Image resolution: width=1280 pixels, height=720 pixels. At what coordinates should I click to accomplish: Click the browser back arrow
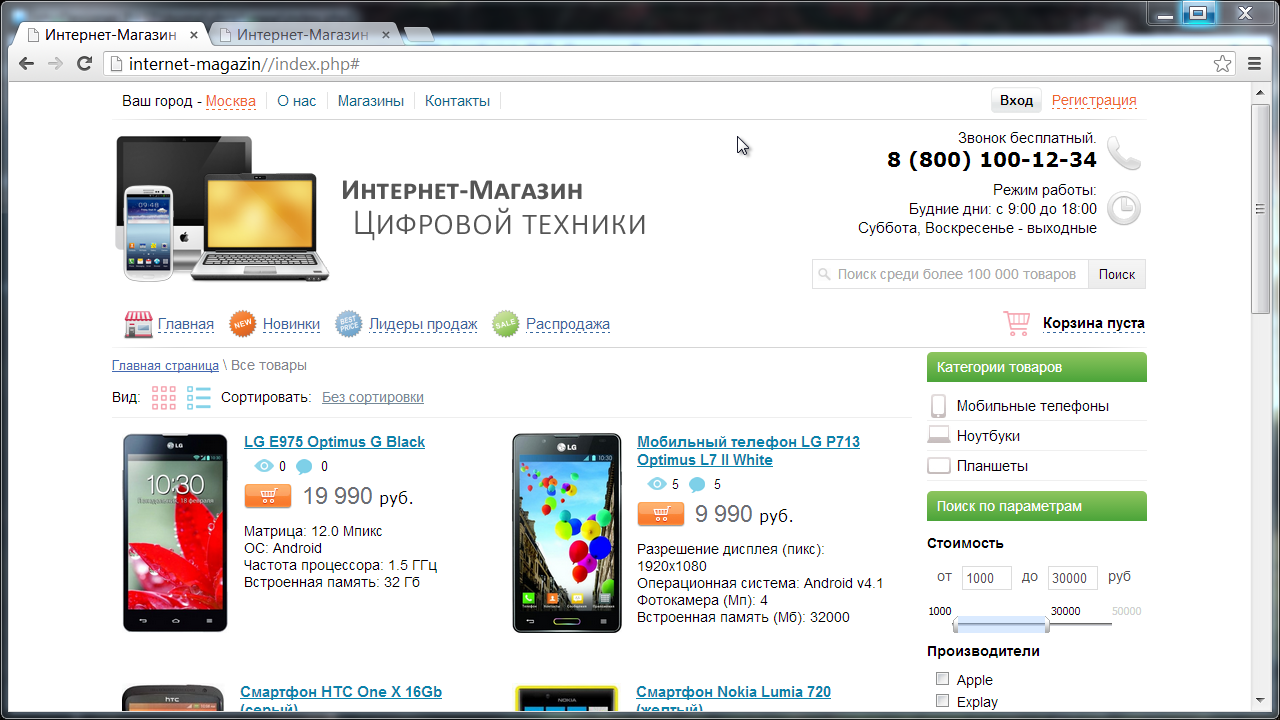[27, 64]
